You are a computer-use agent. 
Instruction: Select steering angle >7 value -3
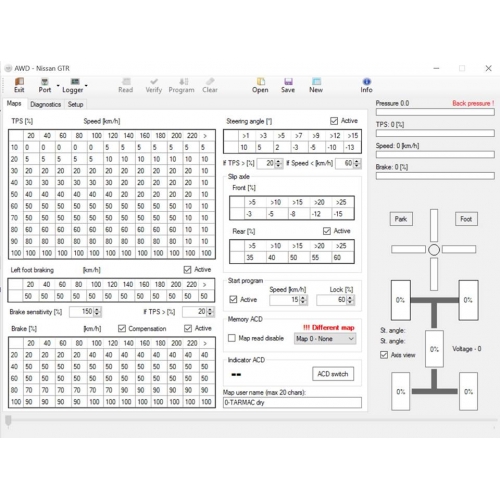pos(299,147)
